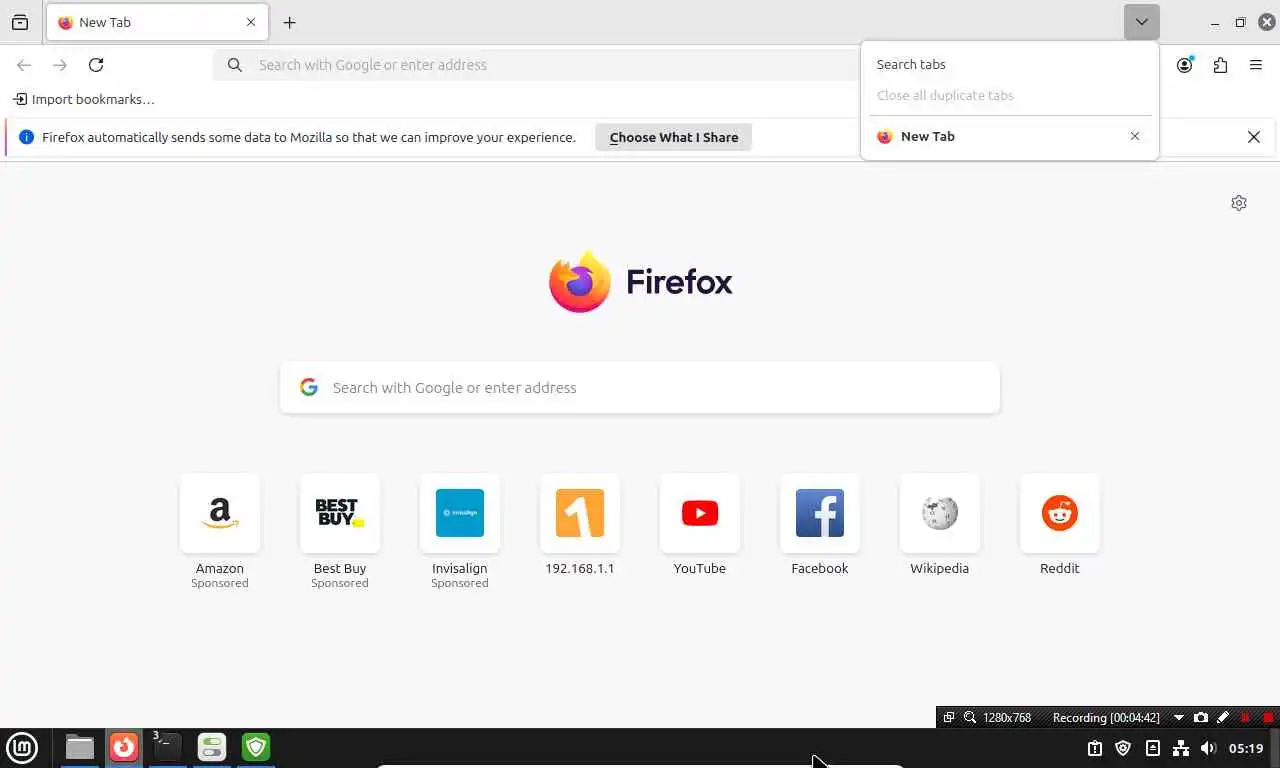Go forward one page
This screenshot has height=768, width=1280.
pyautogui.click(x=60, y=65)
